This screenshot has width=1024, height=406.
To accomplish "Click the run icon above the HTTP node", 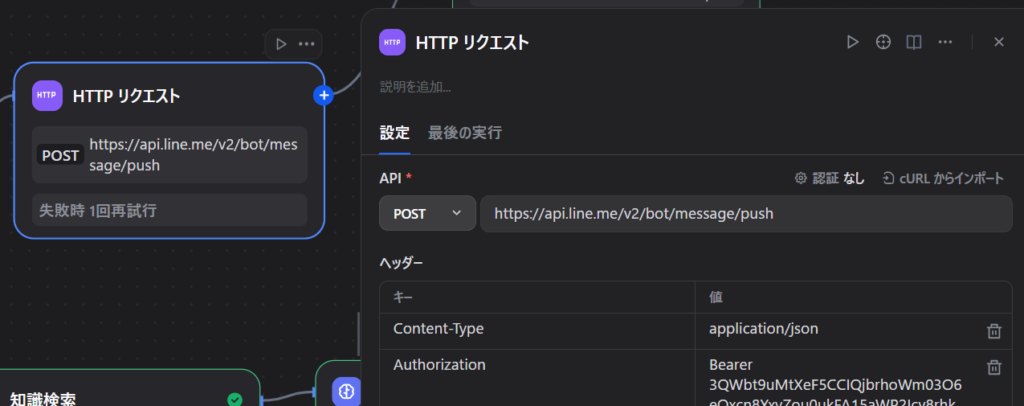I will (x=281, y=44).
